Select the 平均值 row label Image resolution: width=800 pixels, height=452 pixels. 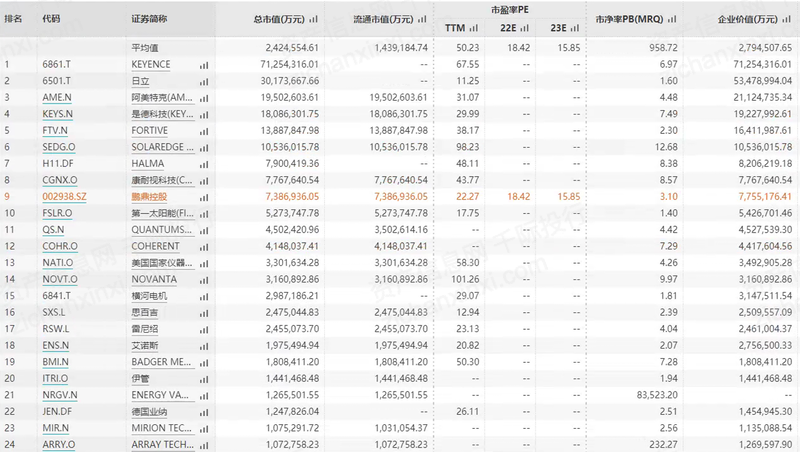click(145, 48)
